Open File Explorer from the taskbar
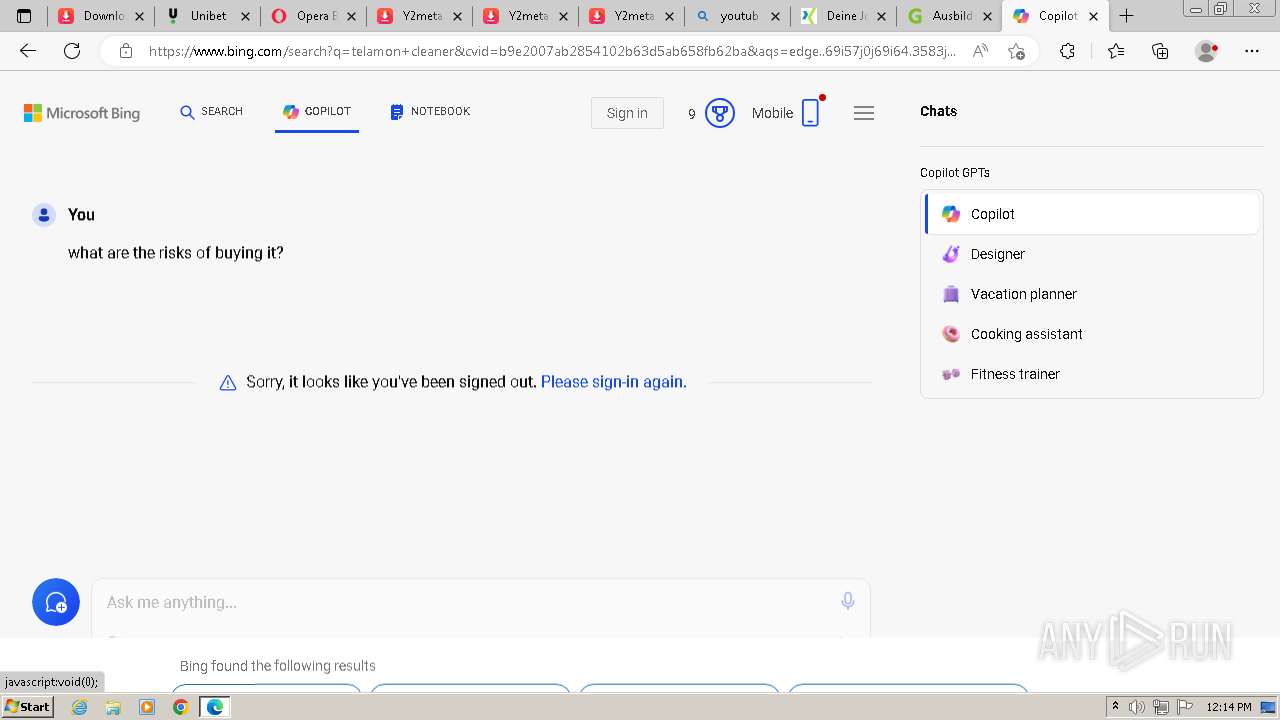This screenshot has height=720, width=1280. [113, 707]
